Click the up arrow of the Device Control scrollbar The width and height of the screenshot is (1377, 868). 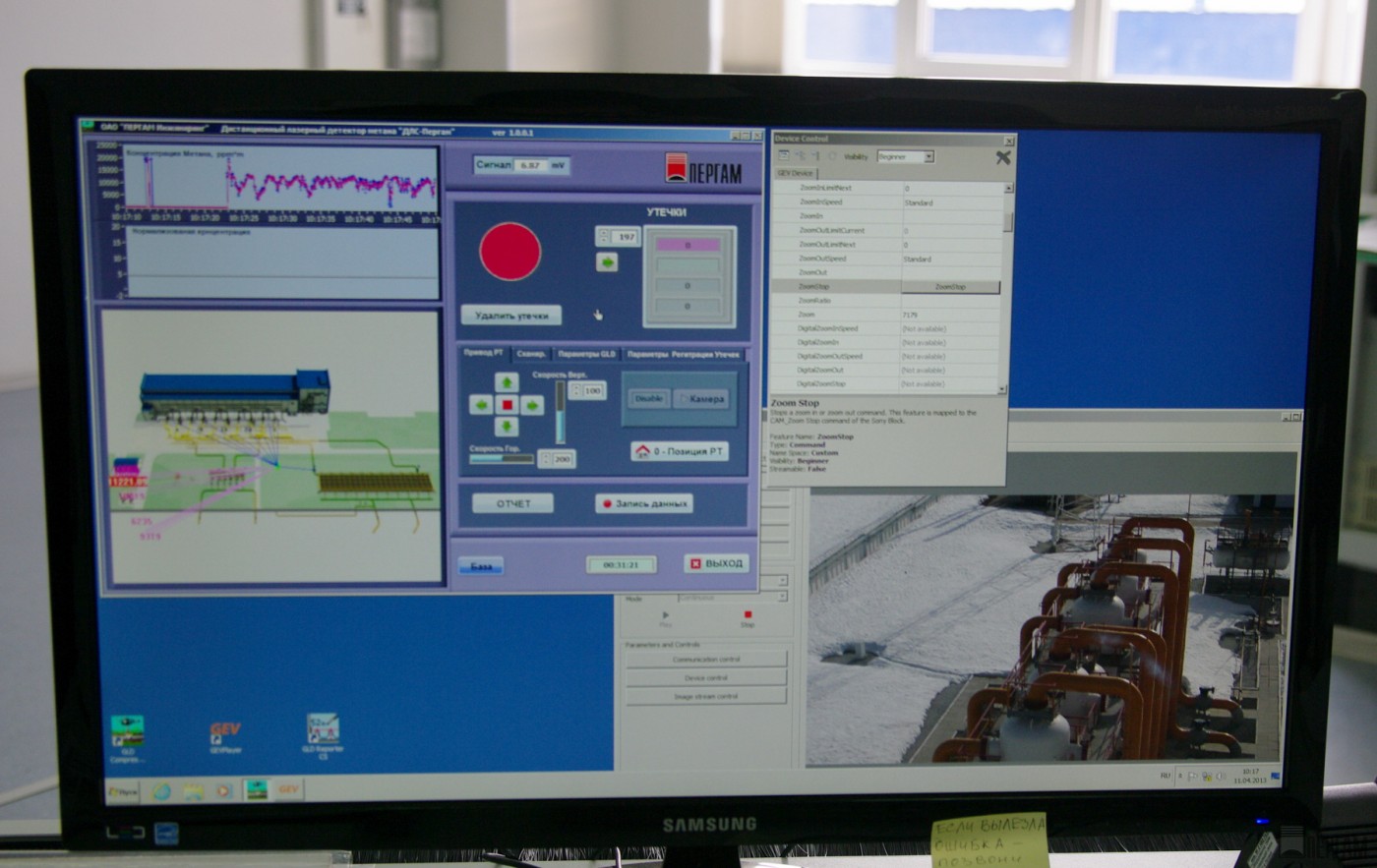pos(1008,187)
